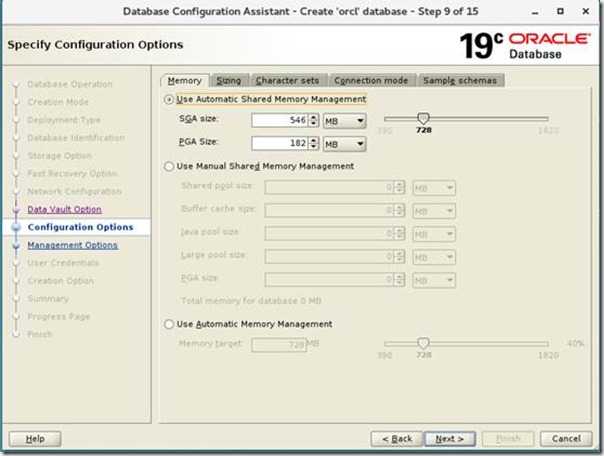Click the Summary step
This screenshot has height=456, width=604.
point(48,299)
